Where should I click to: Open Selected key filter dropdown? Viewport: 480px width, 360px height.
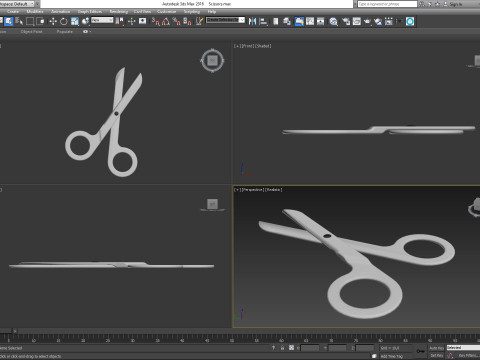(463, 348)
